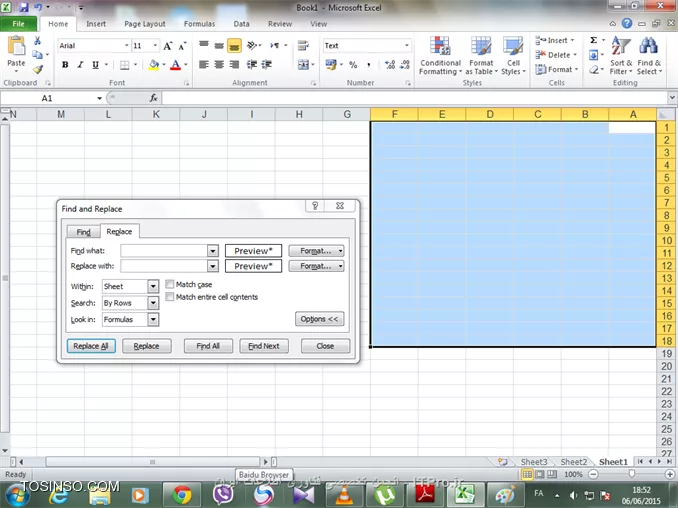Select the Format Painter brush icon
The height and width of the screenshot is (508, 678).
point(38,69)
